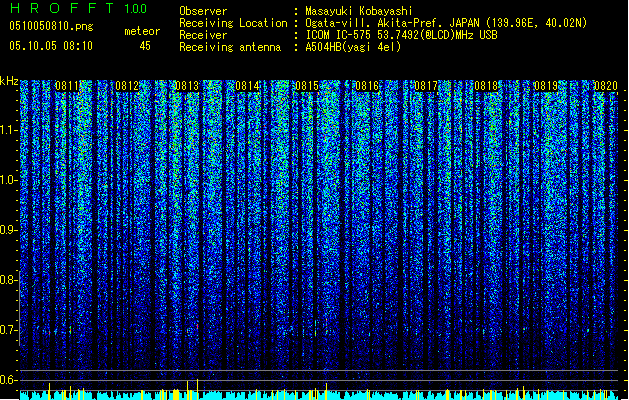Click the file name 0510050810.png
The height and width of the screenshot is (400, 629).
[51, 26]
